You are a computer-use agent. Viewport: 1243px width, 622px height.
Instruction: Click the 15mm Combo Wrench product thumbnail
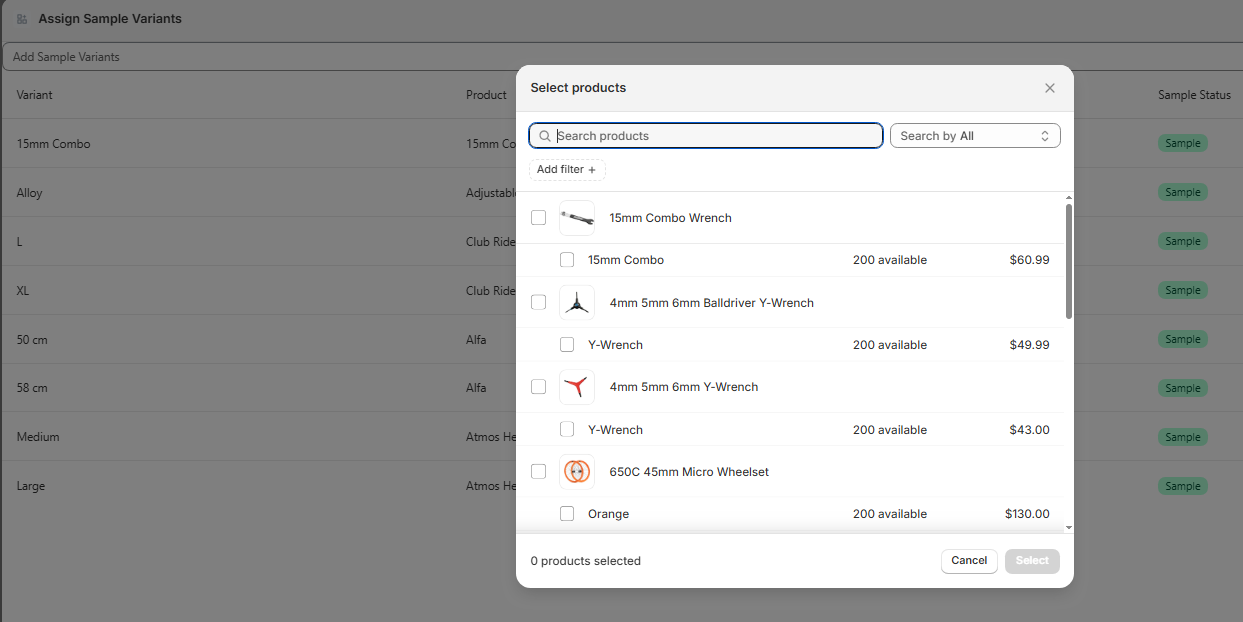point(577,218)
